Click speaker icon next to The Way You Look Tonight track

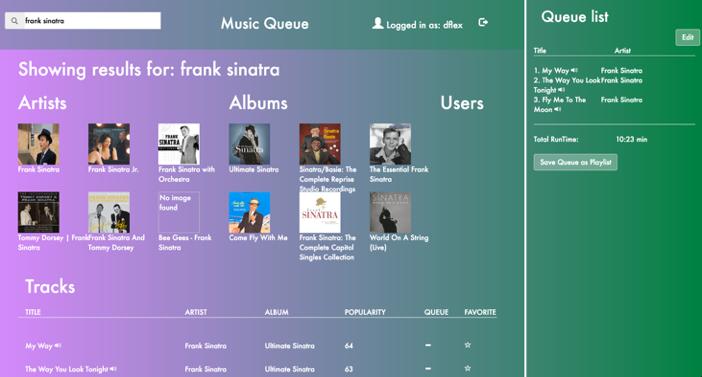pos(113,369)
